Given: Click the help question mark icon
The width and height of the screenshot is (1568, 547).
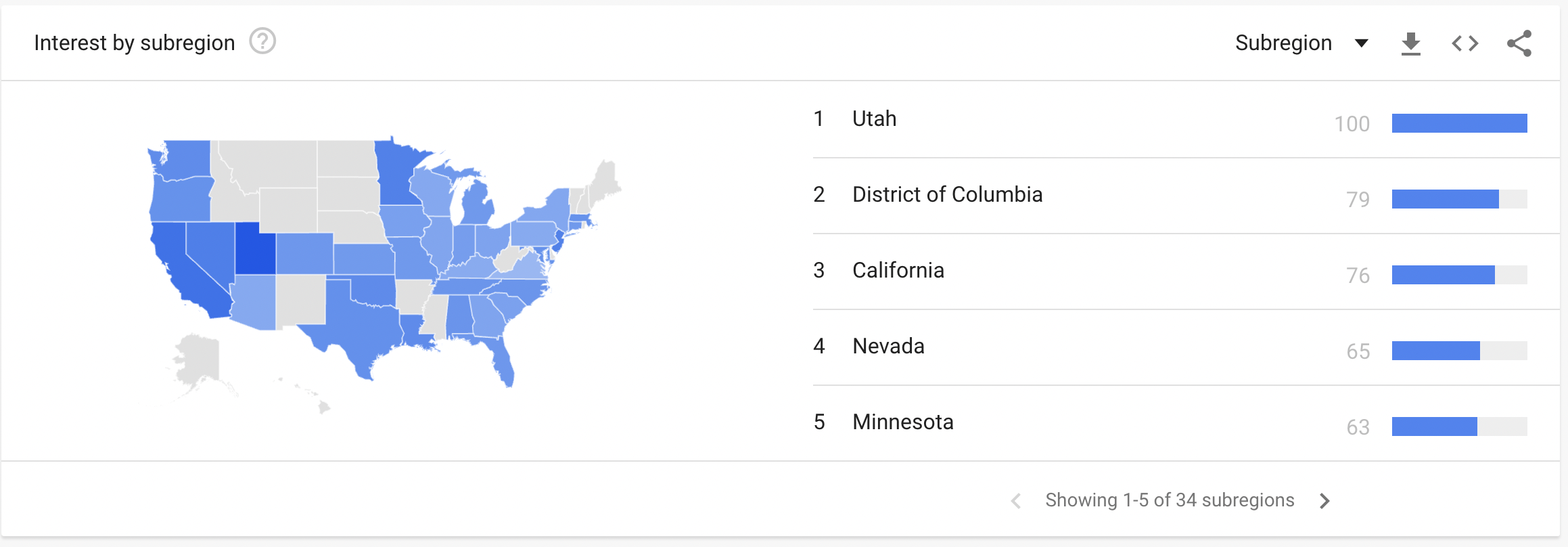Looking at the screenshot, I should 262,41.
